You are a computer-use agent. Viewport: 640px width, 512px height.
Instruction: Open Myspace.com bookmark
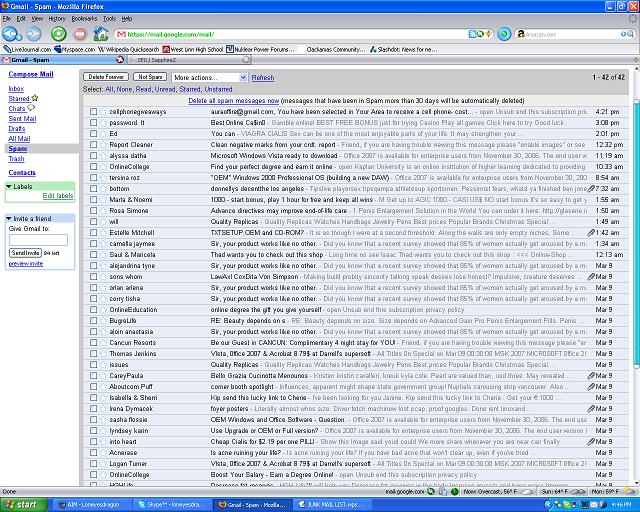point(74,49)
